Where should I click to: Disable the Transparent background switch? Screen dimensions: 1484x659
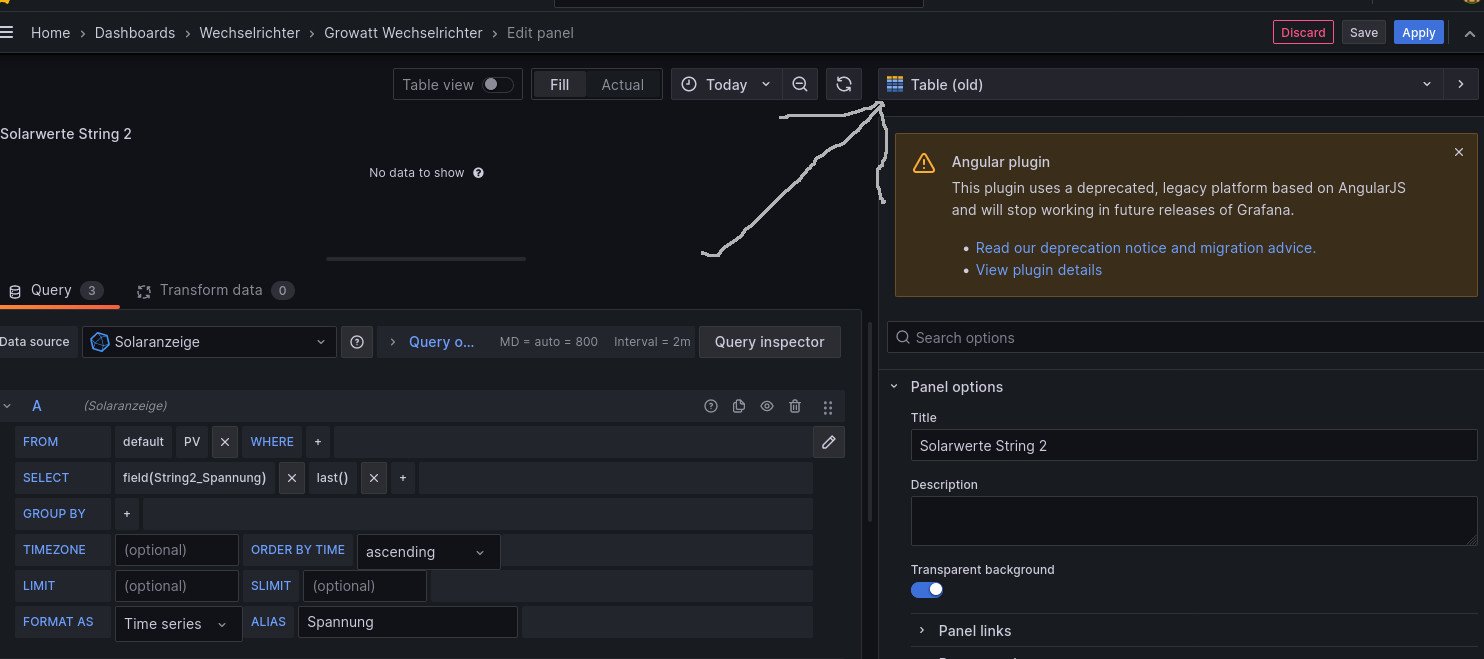coord(926,589)
